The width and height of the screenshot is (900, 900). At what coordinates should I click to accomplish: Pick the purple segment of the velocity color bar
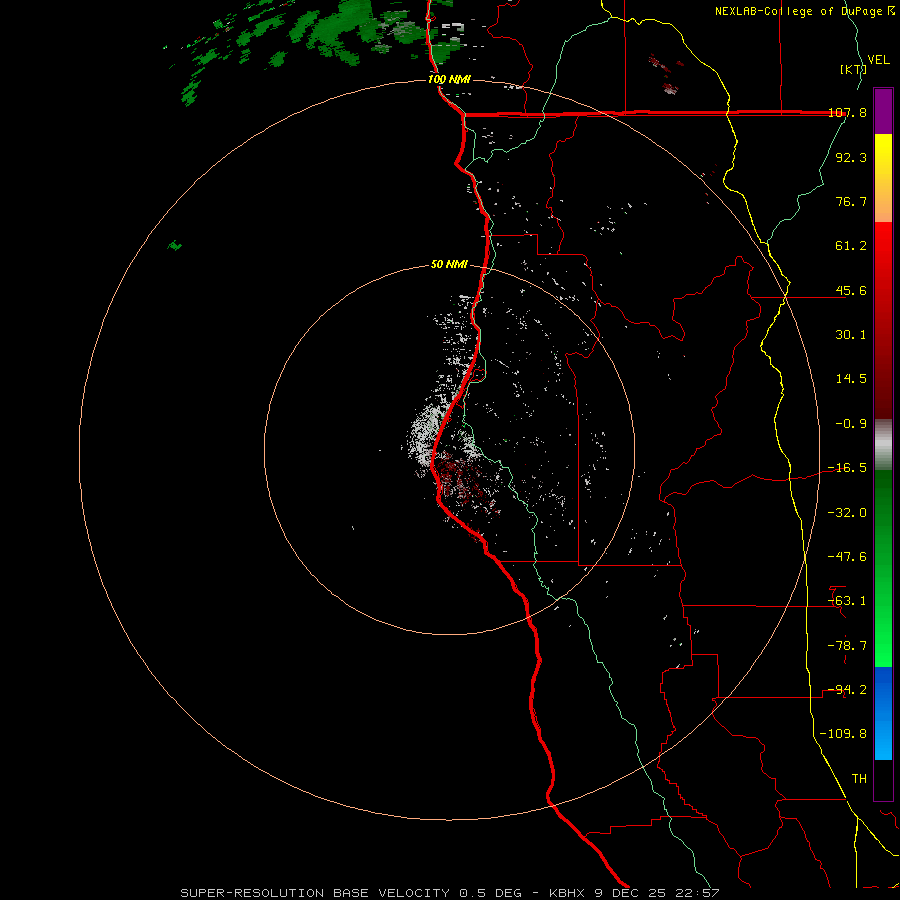(x=883, y=111)
